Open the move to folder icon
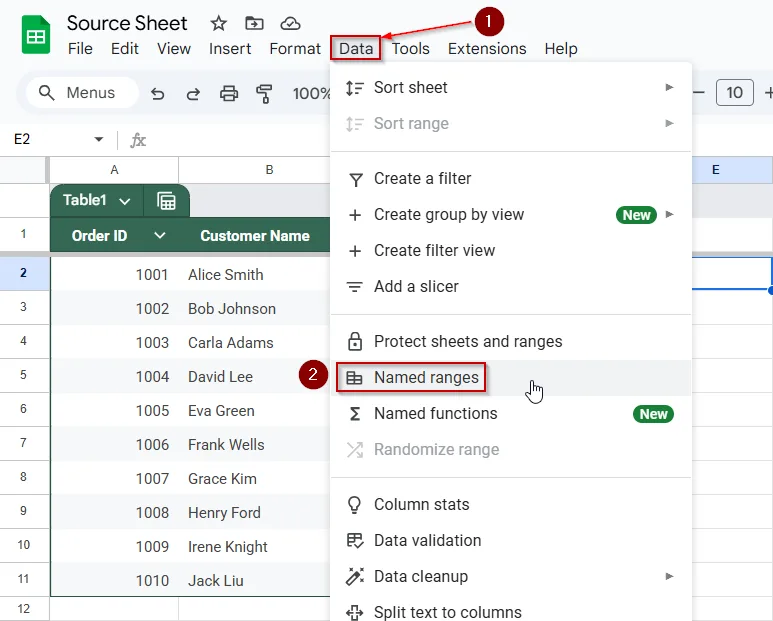This screenshot has width=773, height=621. (254, 23)
